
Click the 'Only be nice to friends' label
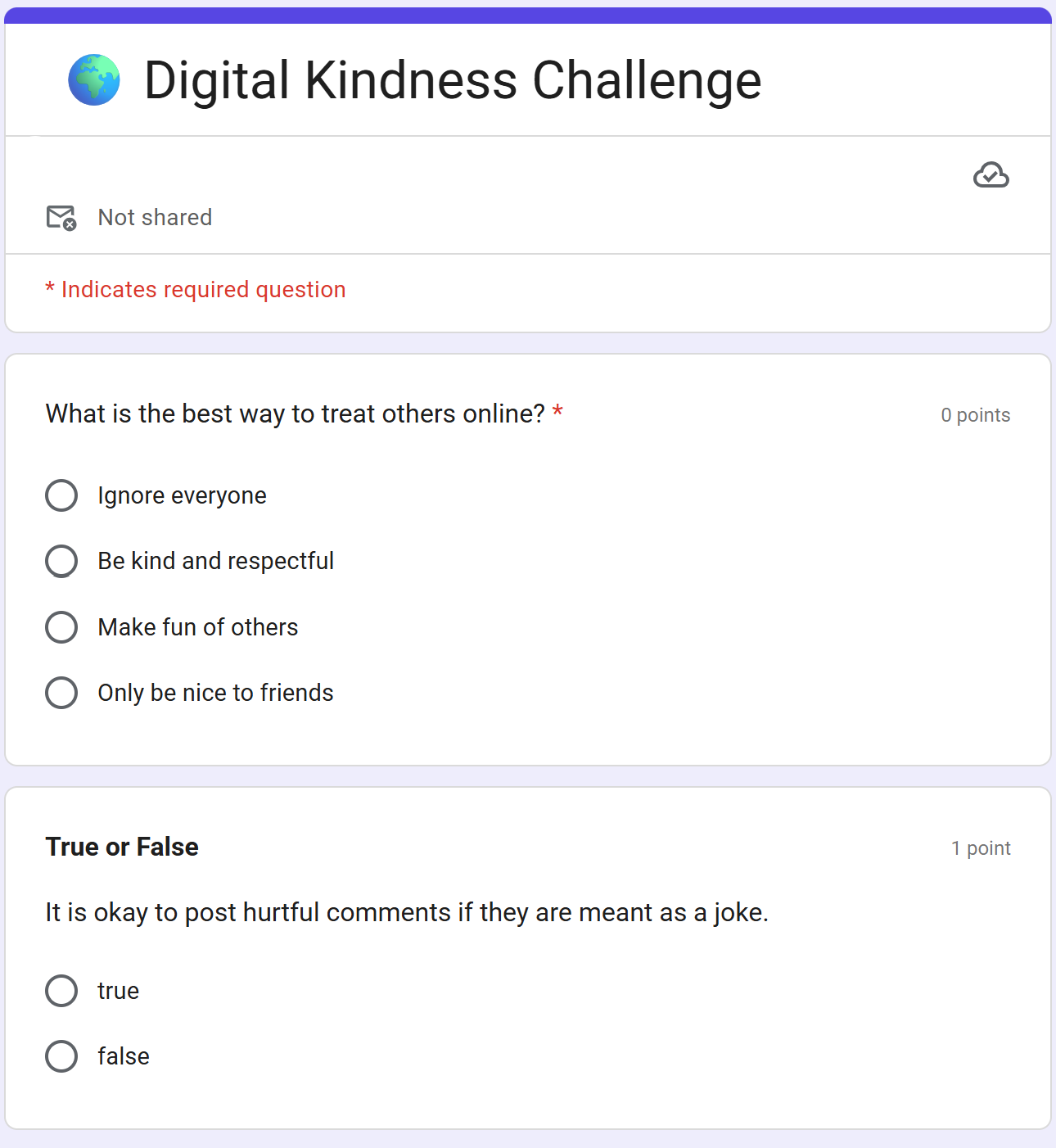point(216,693)
